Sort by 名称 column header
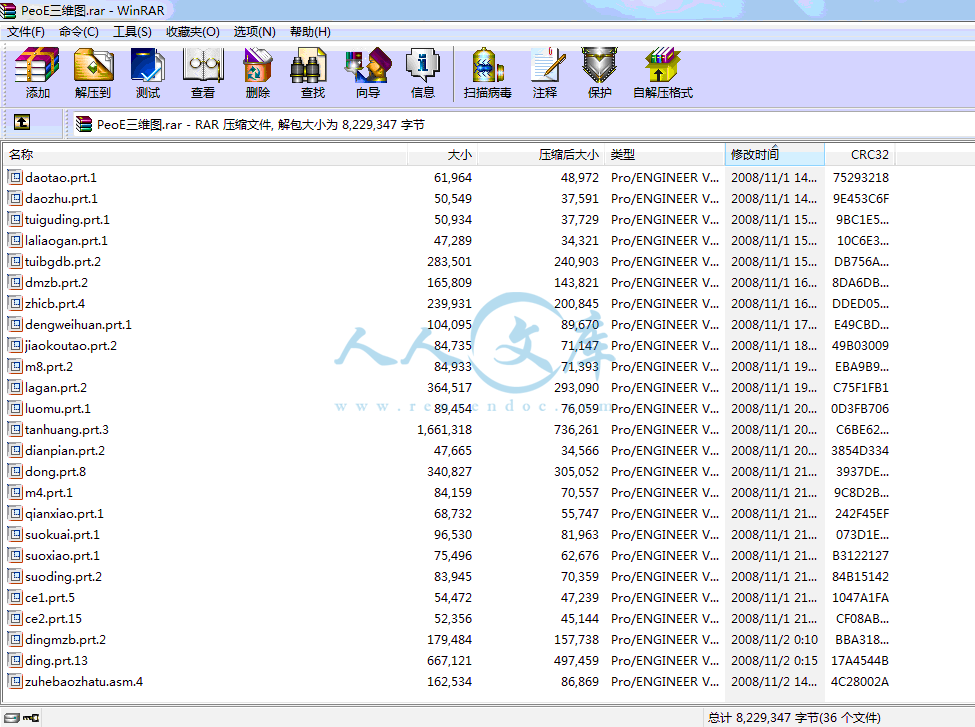 [x=205, y=154]
